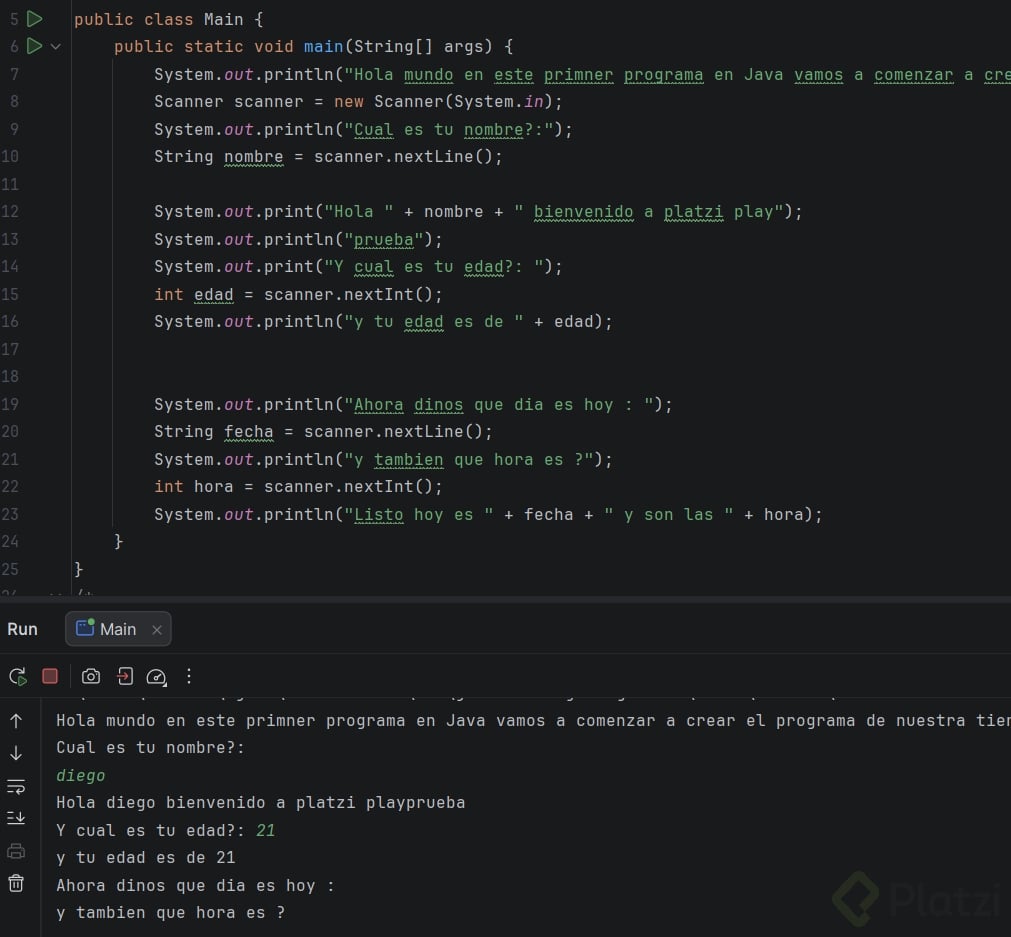This screenshot has height=937, width=1011.
Task: Click "Ahora" in line 19 string
Action: [378, 405]
